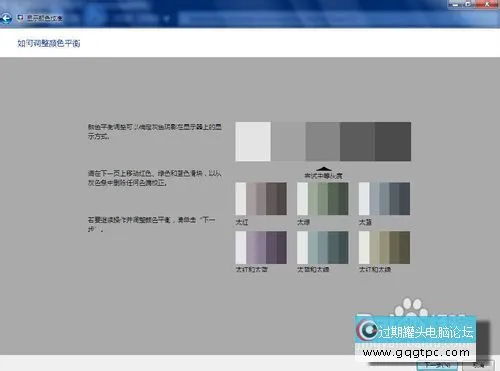The width and height of the screenshot is (500, 371).
Task: Click the 大红和大绿 label text
Action: pos(375,269)
